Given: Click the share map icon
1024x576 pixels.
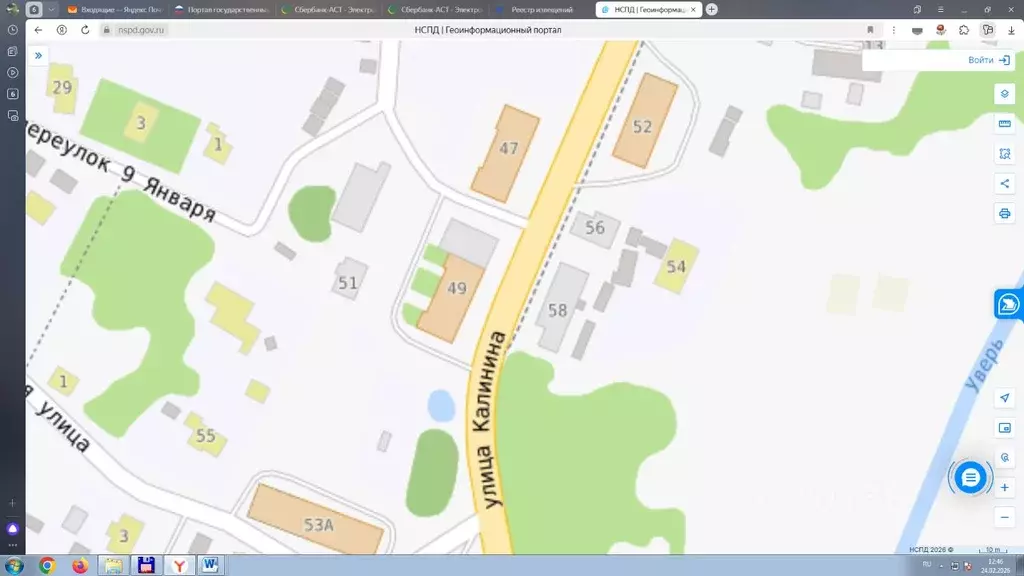Looking at the screenshot, I should pos(1004,184).
